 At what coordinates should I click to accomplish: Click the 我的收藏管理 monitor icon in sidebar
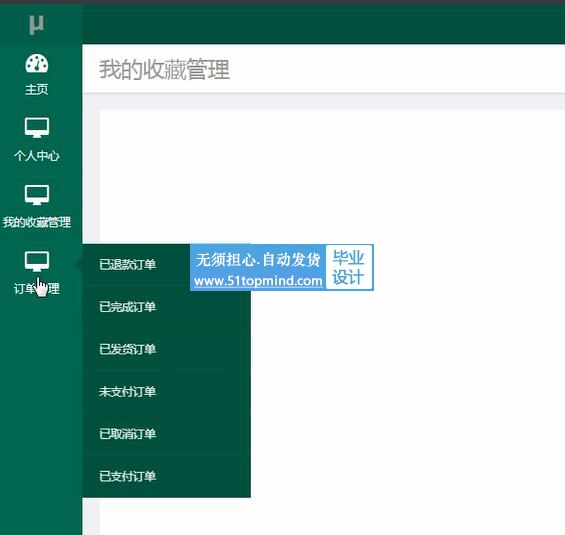click(36, 195)
